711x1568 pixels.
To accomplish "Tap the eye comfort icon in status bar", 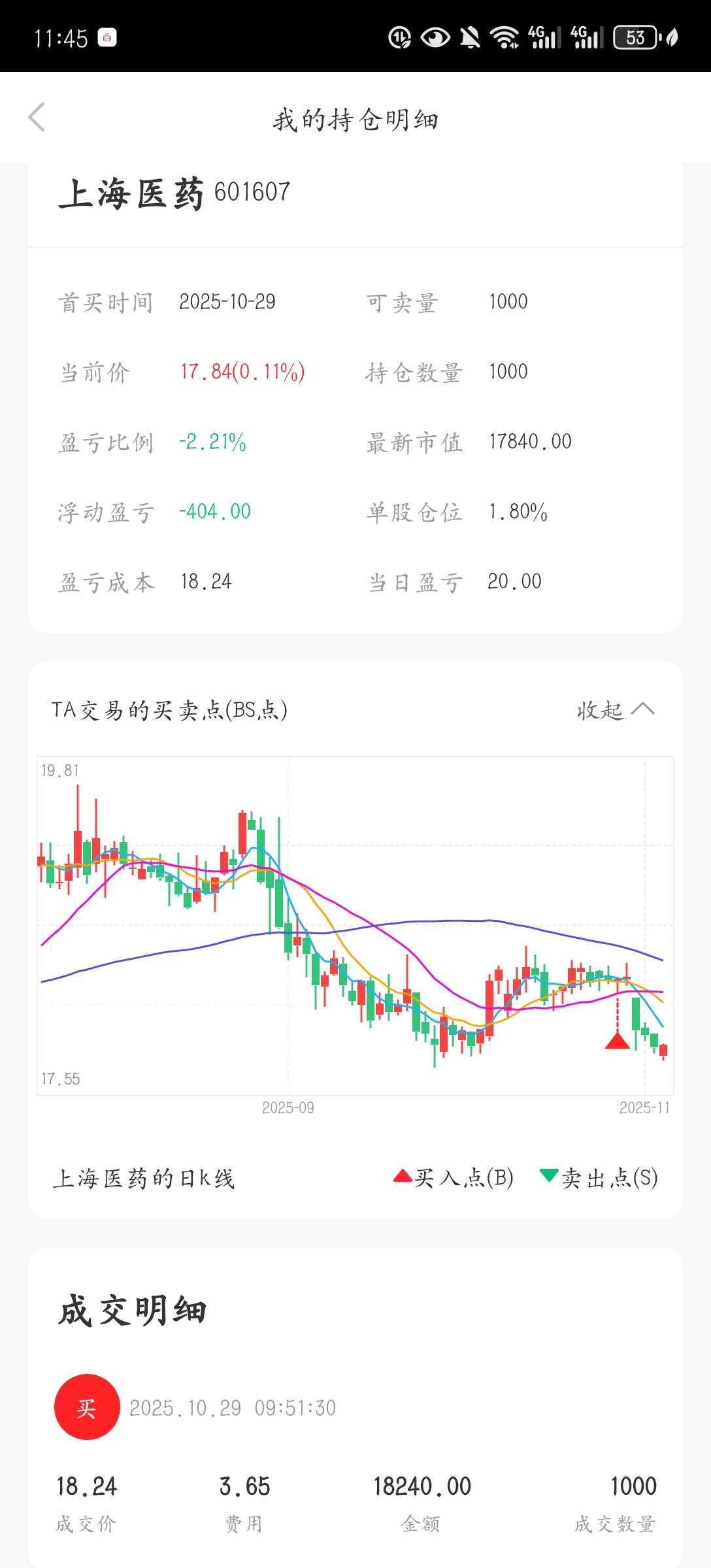I will click(435, 38).
